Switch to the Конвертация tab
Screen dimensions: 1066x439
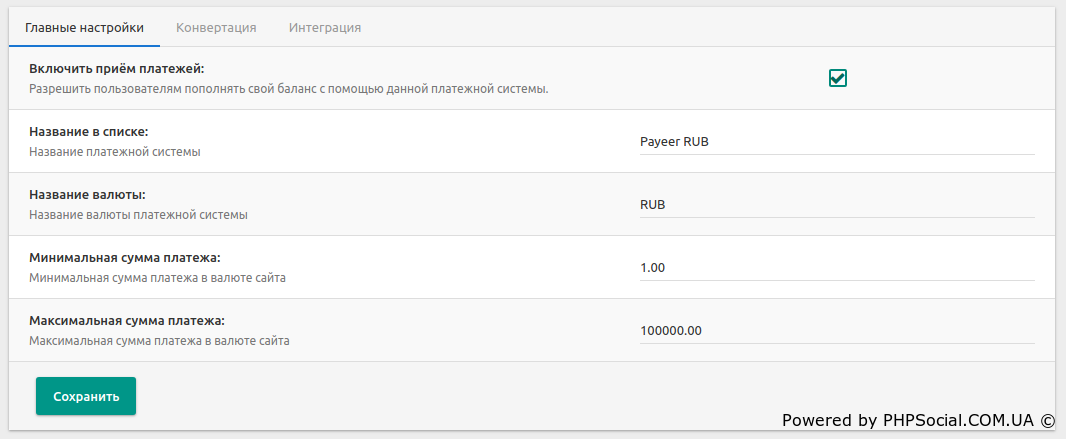tap(216, 27)
